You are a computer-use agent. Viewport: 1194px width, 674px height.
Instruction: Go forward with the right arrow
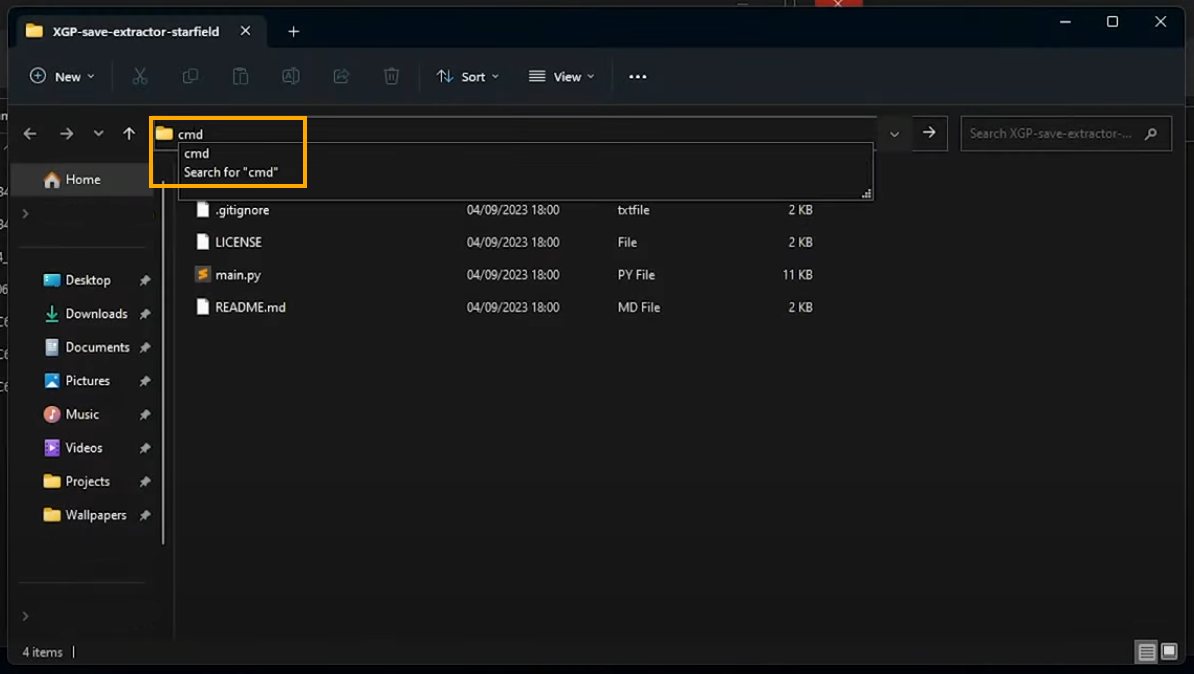coord(67,134)
